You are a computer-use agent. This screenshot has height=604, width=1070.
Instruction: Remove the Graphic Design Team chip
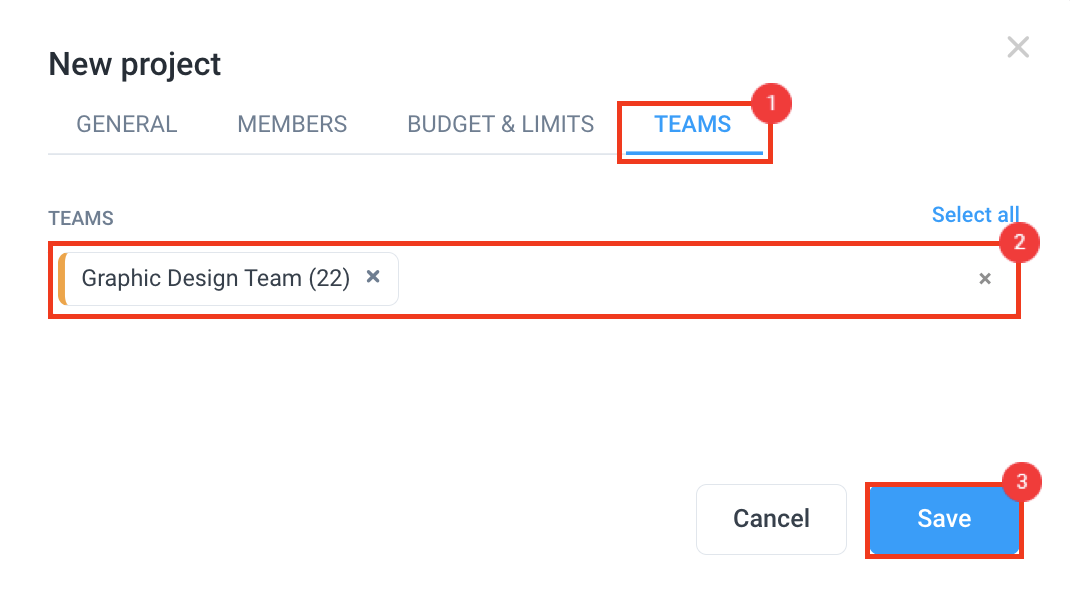coord(373,276)
